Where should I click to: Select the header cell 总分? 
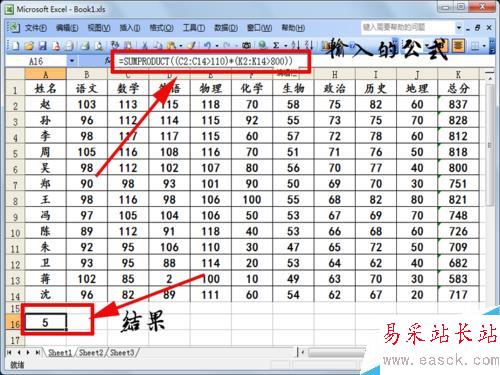(458, 88)
